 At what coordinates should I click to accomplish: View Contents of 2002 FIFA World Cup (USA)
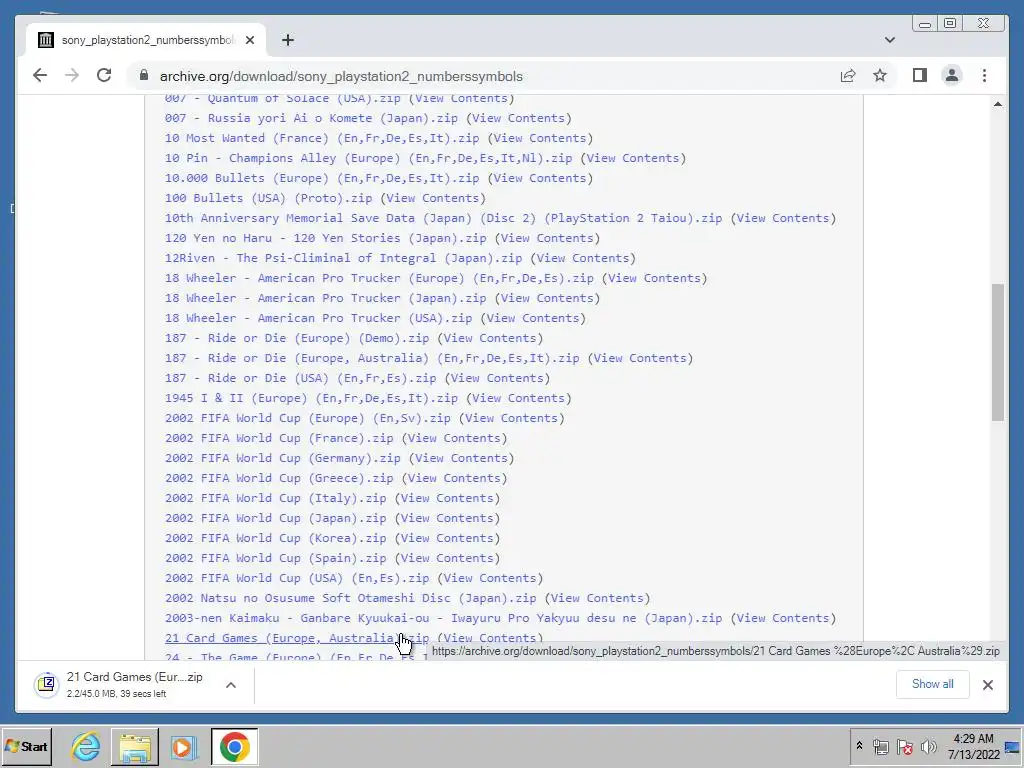(492, 578)
